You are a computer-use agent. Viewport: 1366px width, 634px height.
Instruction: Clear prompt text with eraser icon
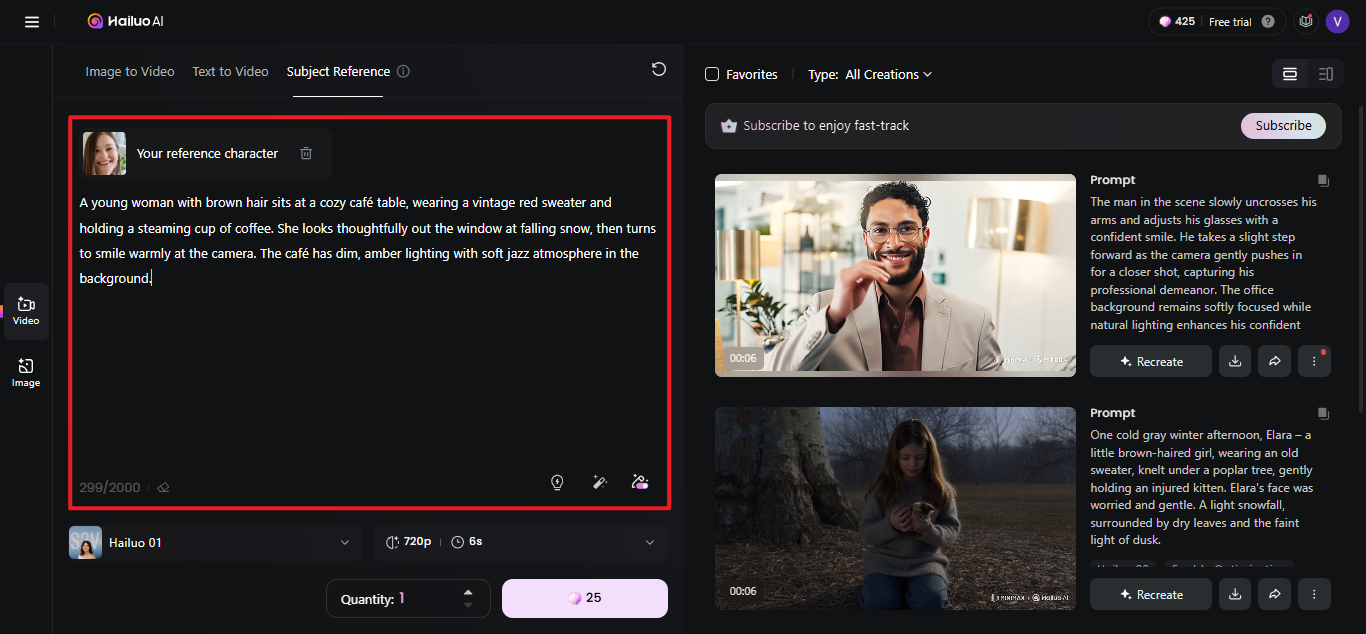(163, 488)
